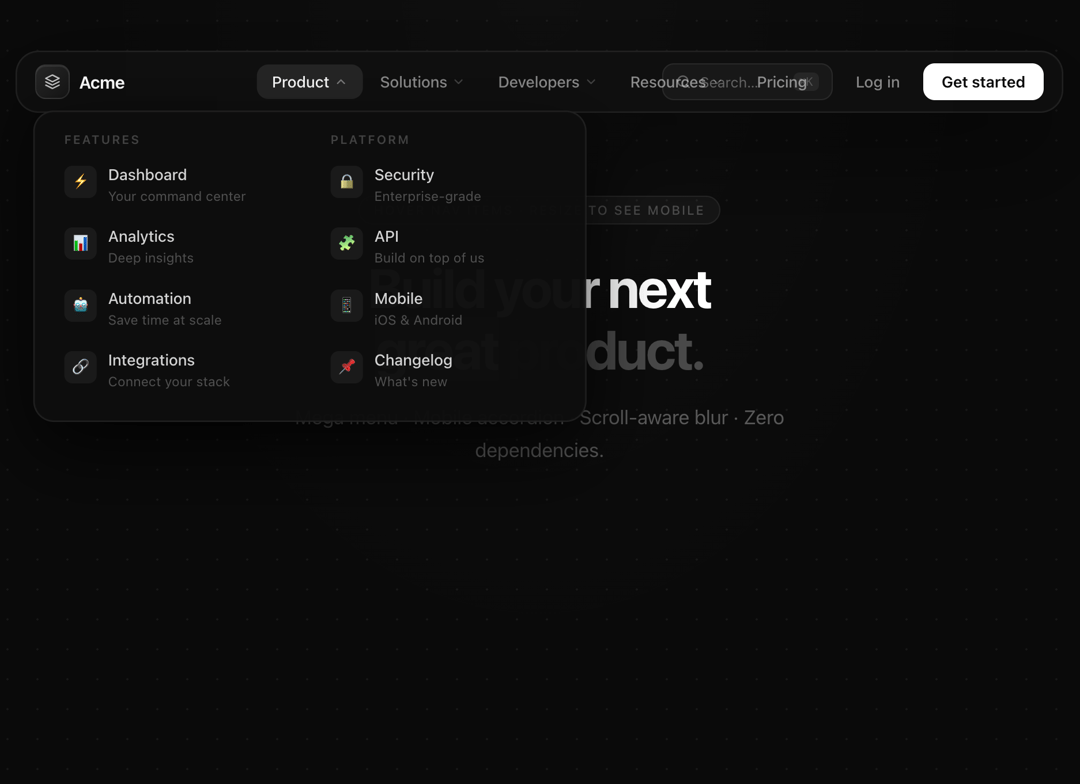This screenshot has height=784, width=1080.
Task: Click the Acme layers logo icon
Action: [x=52, y=82]
